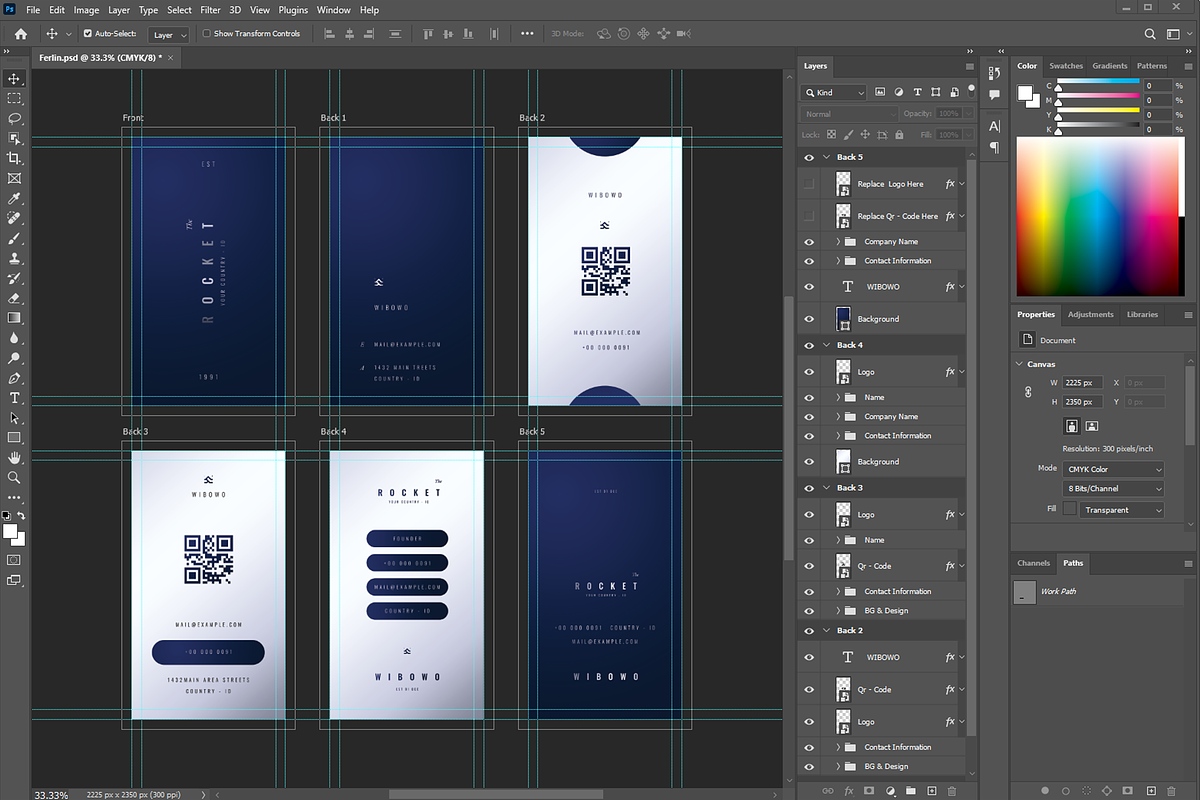This screenshot has width=1200, height=800.
Task: Open the CMYK Color mode dropdown
Action: tap(1113, 469)
